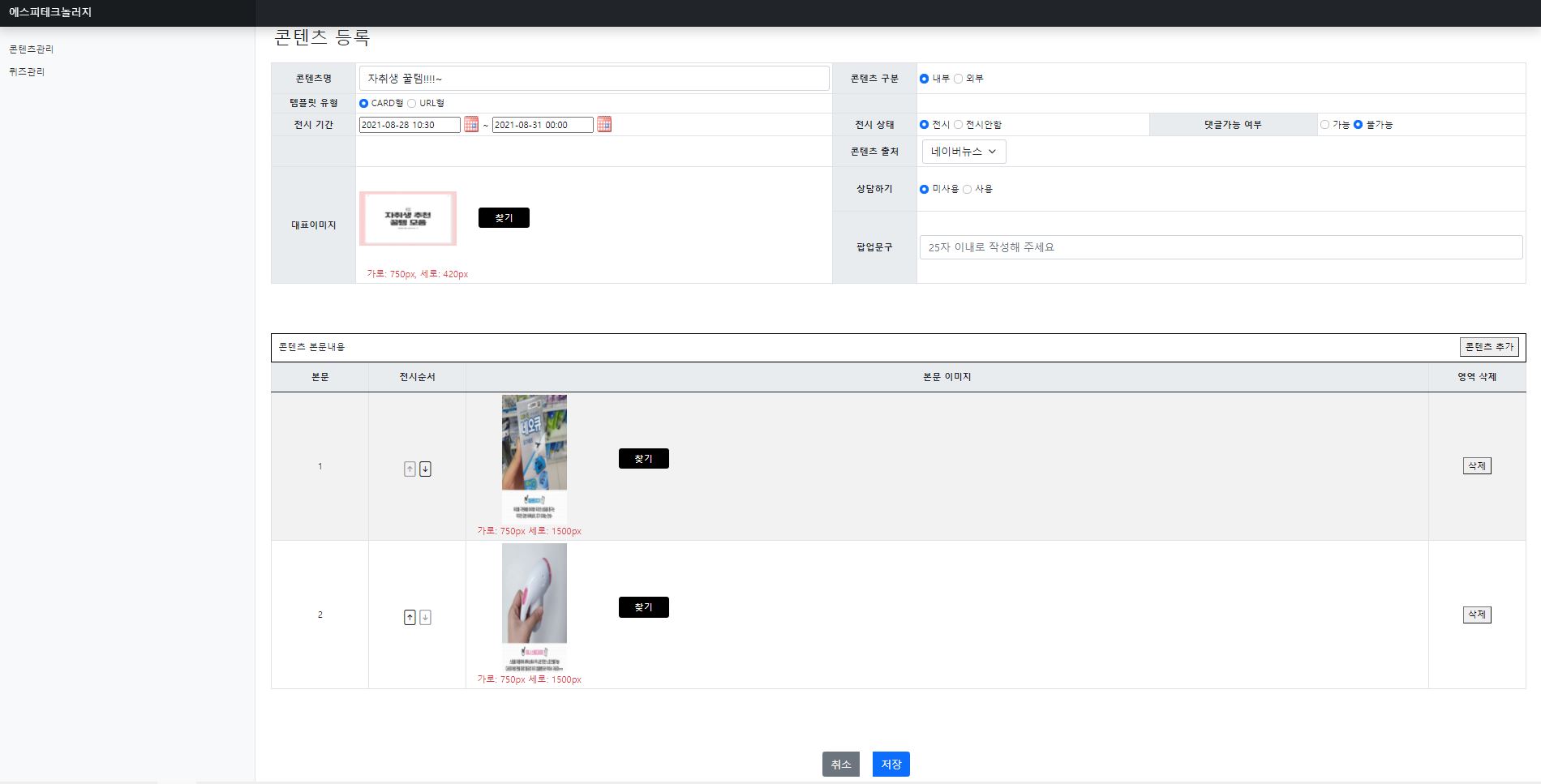Click the up arrow on content row 2
The image size is (1541, 784).
click(410, 616)
